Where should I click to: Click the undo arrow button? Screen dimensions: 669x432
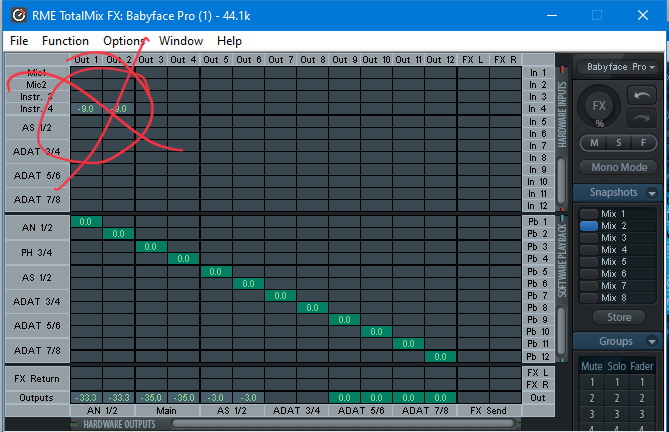[x=641, y=96]
